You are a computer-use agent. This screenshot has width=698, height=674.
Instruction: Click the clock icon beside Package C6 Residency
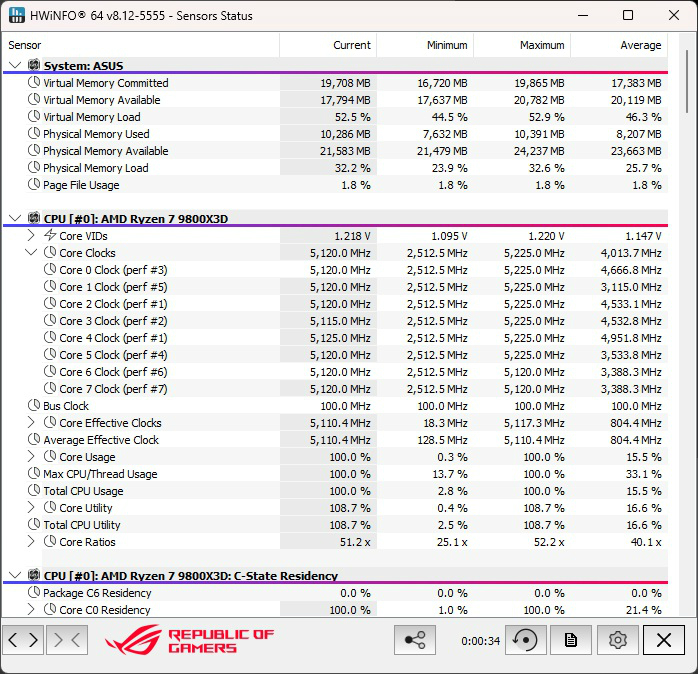point(34,592)
